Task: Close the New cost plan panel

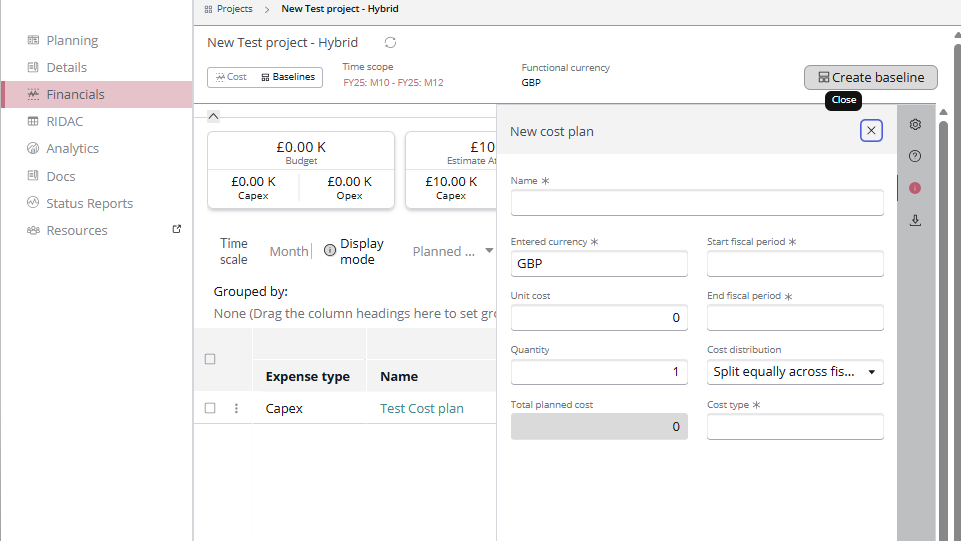Action: click(x=871, y=131)
